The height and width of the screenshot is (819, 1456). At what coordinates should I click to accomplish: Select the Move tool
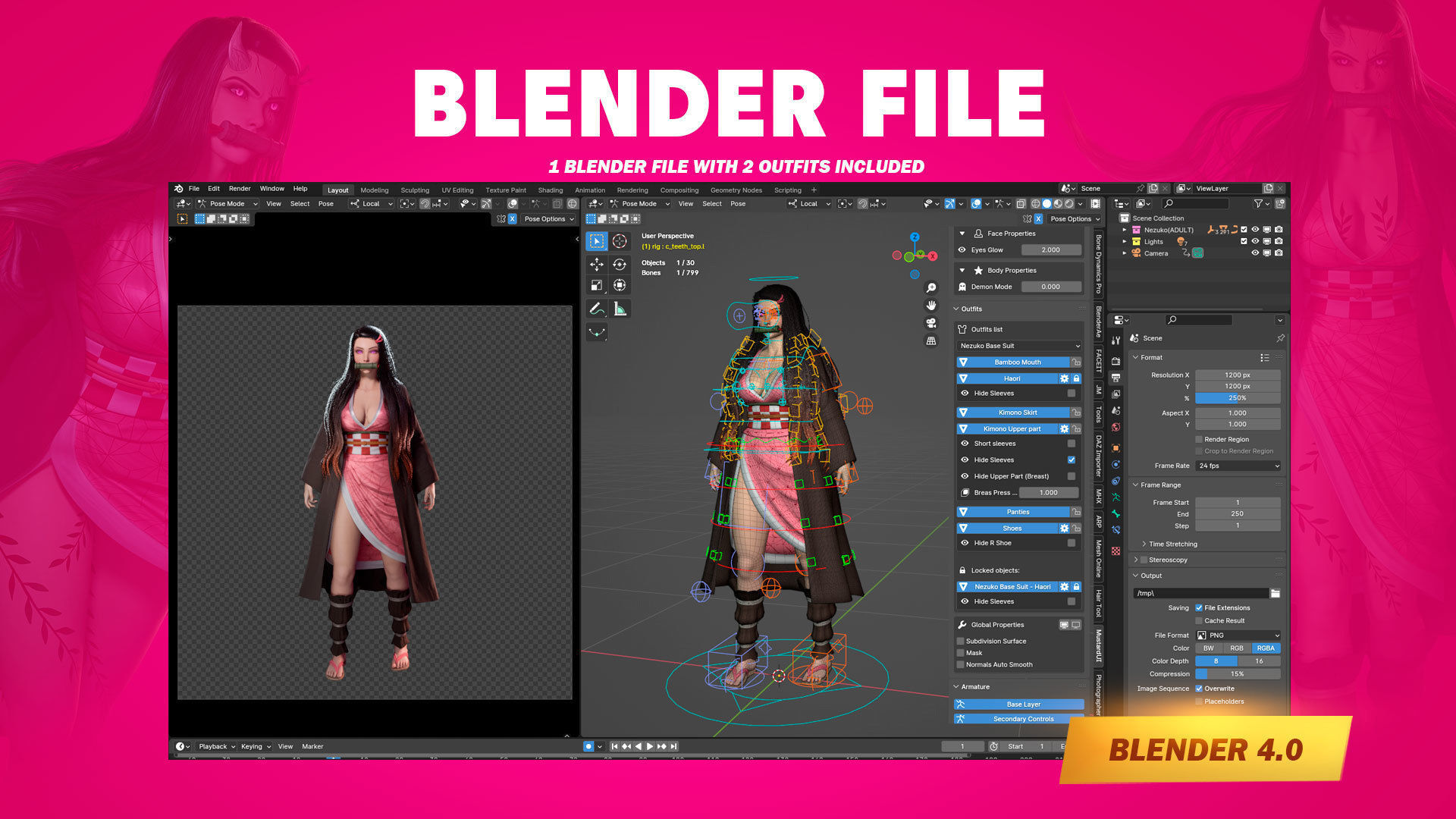597,264
